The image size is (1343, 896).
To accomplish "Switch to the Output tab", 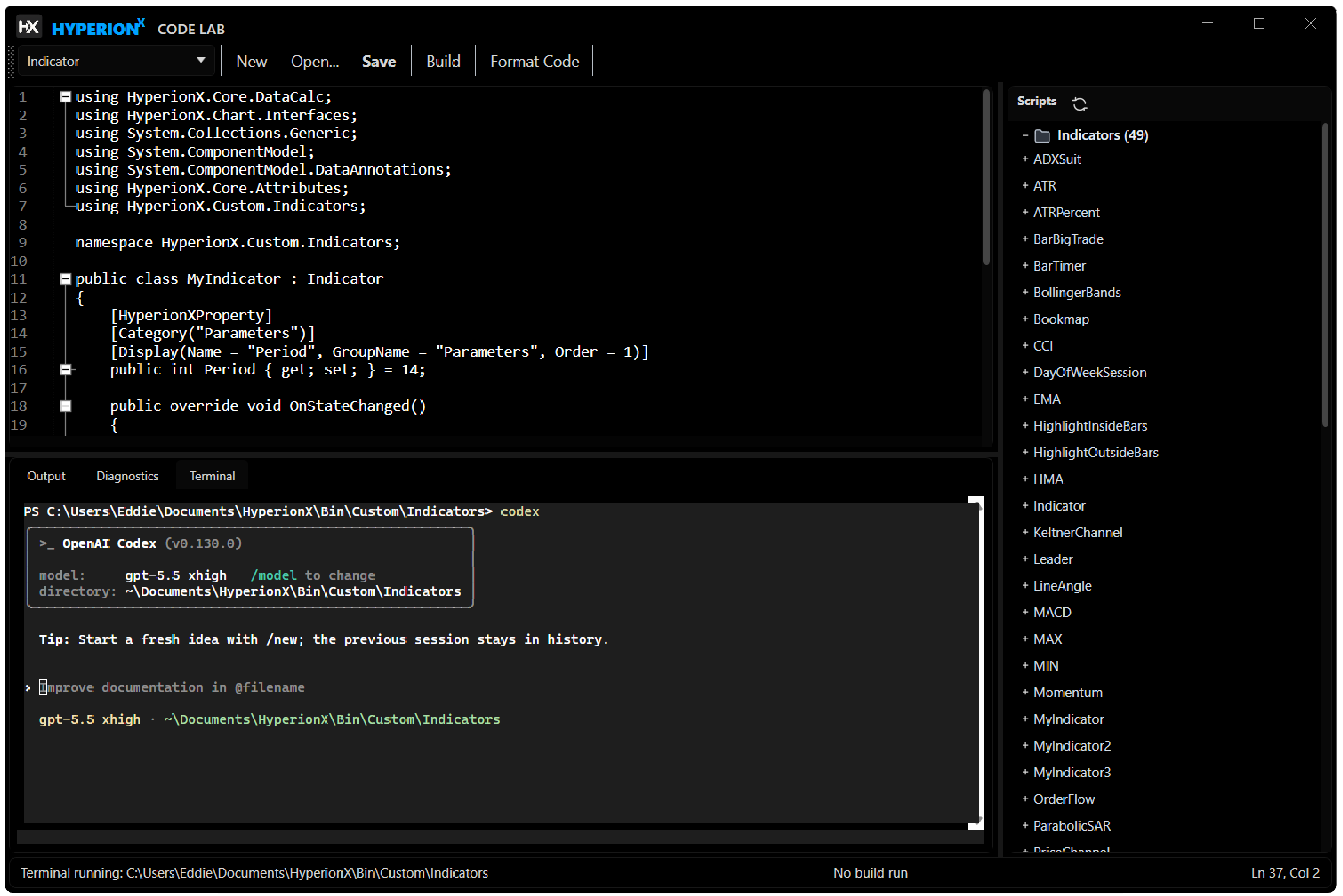I will point(46,476).
